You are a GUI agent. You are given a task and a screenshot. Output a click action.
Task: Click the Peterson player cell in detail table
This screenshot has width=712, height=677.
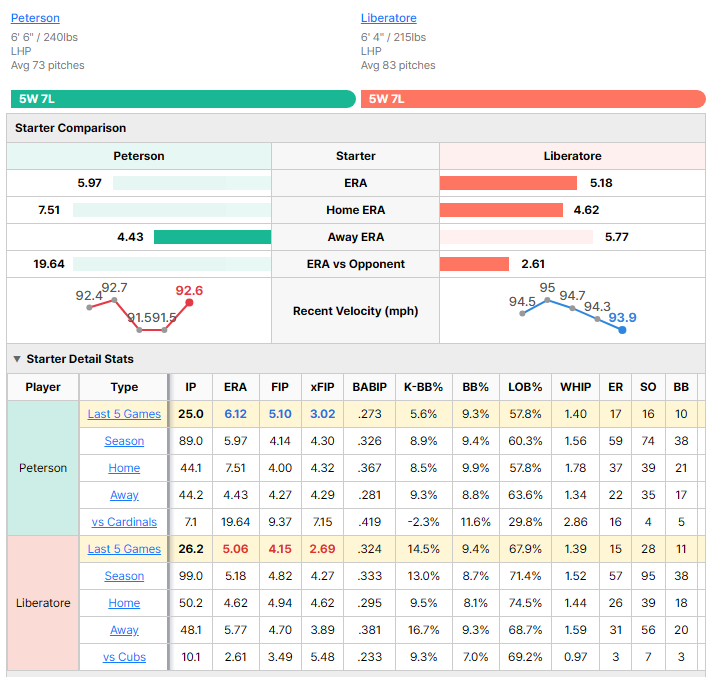click(43, 468)
